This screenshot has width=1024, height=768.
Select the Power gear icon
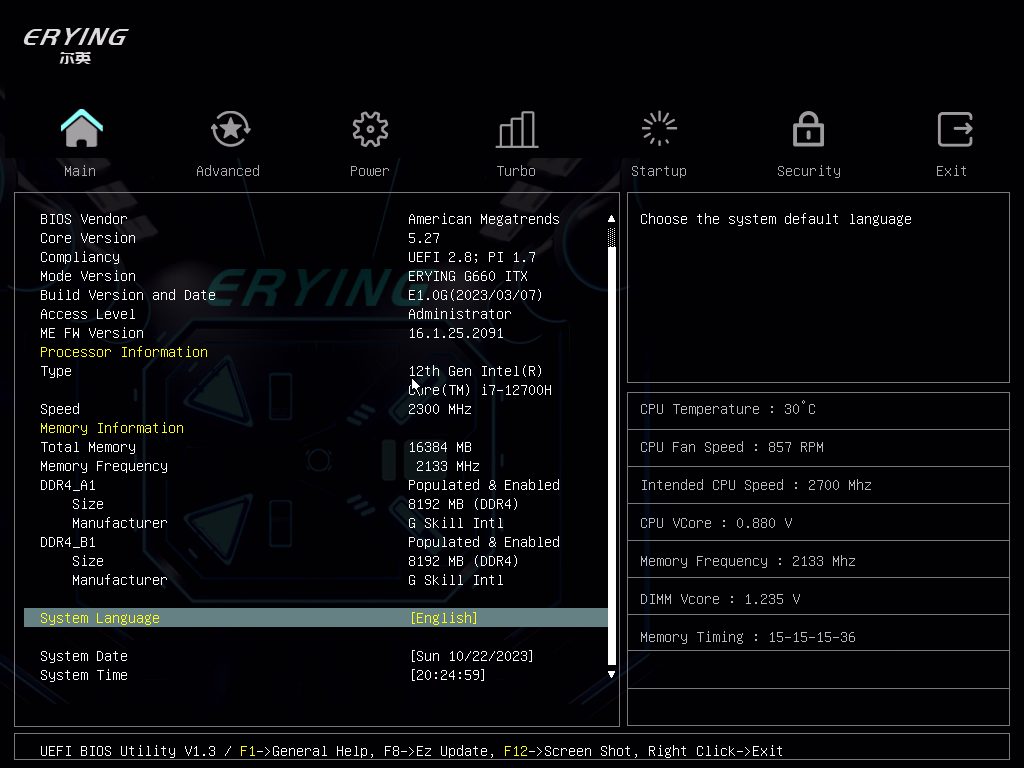pos(370,129)
